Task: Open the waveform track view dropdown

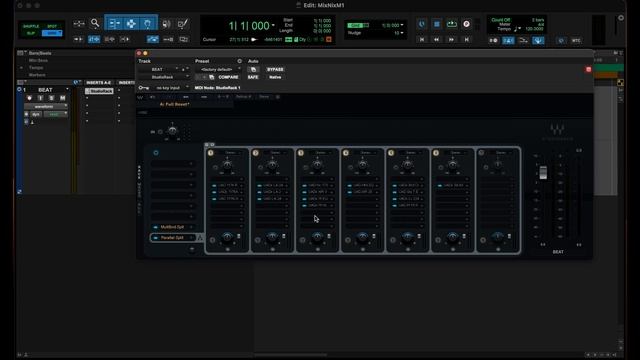Action: click(45, 107)
